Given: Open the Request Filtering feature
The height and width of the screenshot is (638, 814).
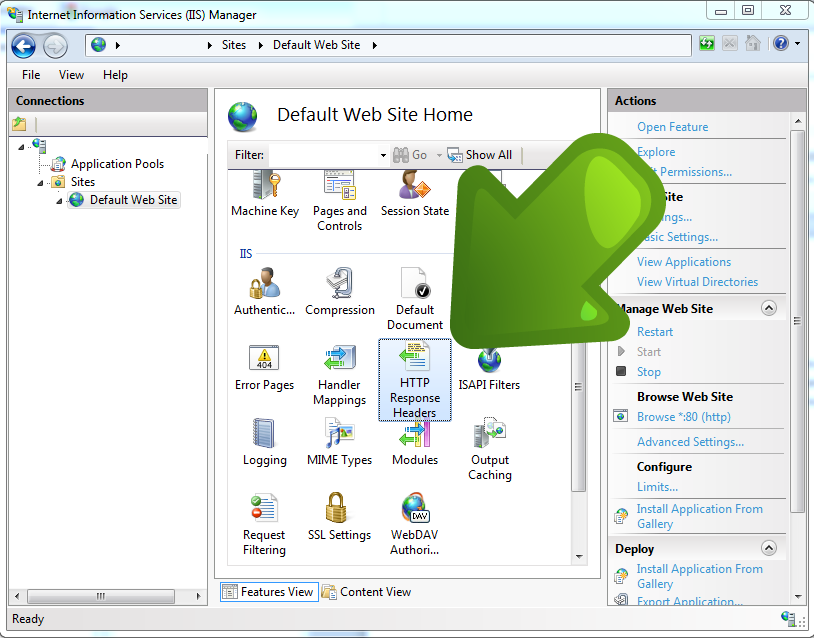Looking at the screenshot, I should tap(264, 524).
